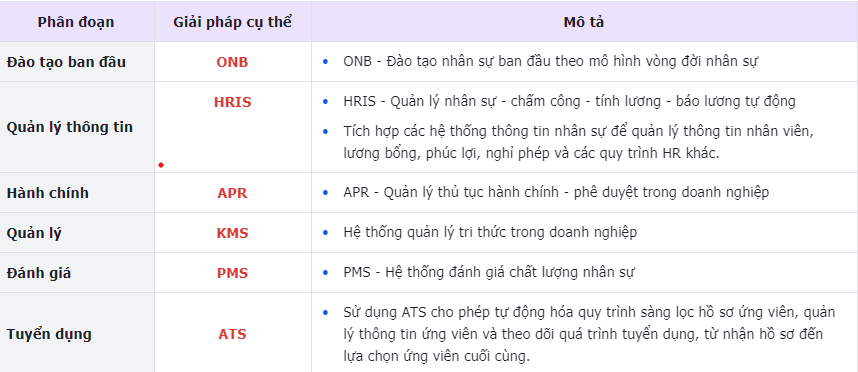Click the HRIS line 'chấm công - tính lương'
Image resolution: width=858 pixels, height=372 pixels.
coord(570,101)
